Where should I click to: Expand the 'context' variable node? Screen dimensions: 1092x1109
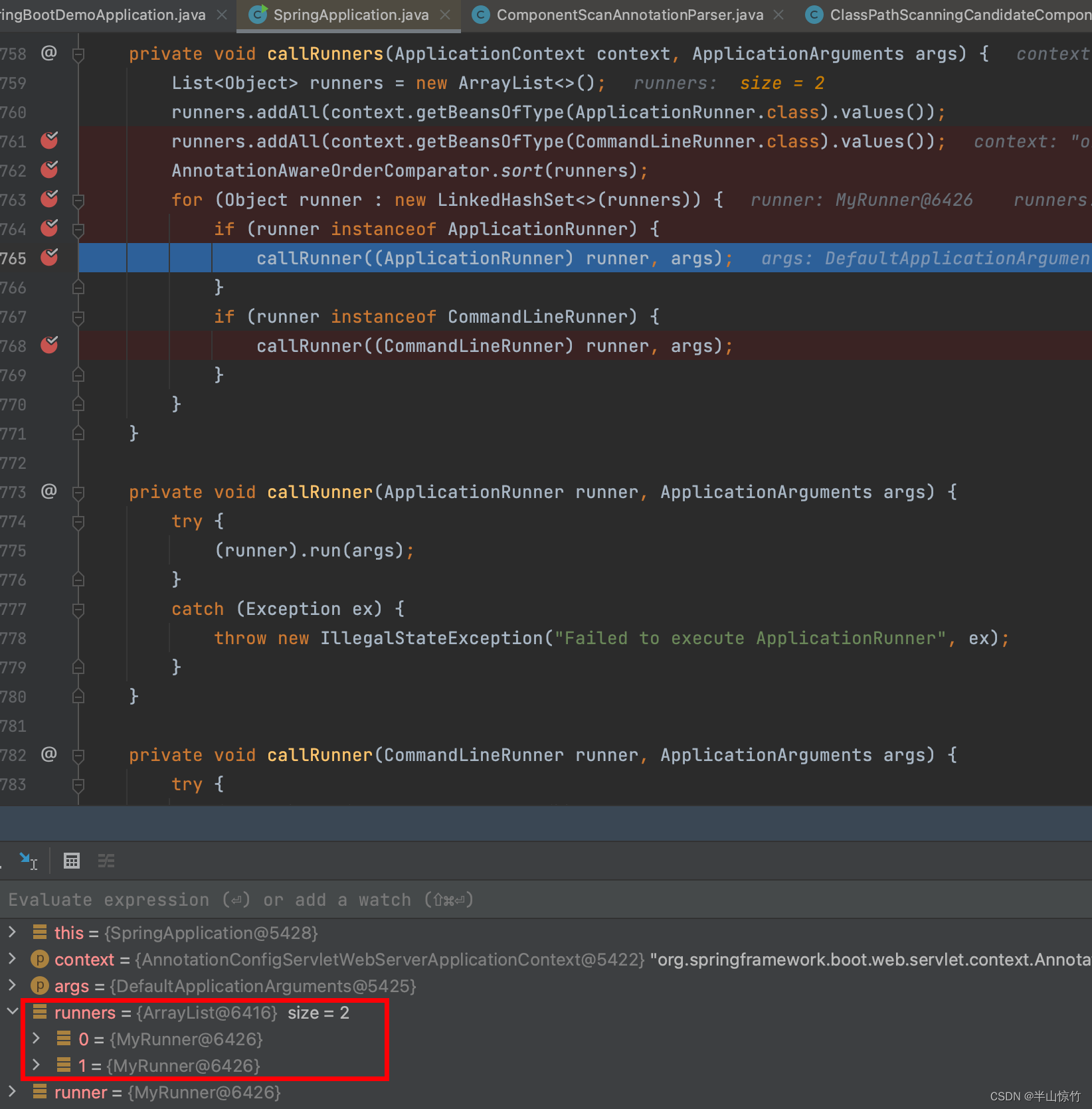click(12, 959)
